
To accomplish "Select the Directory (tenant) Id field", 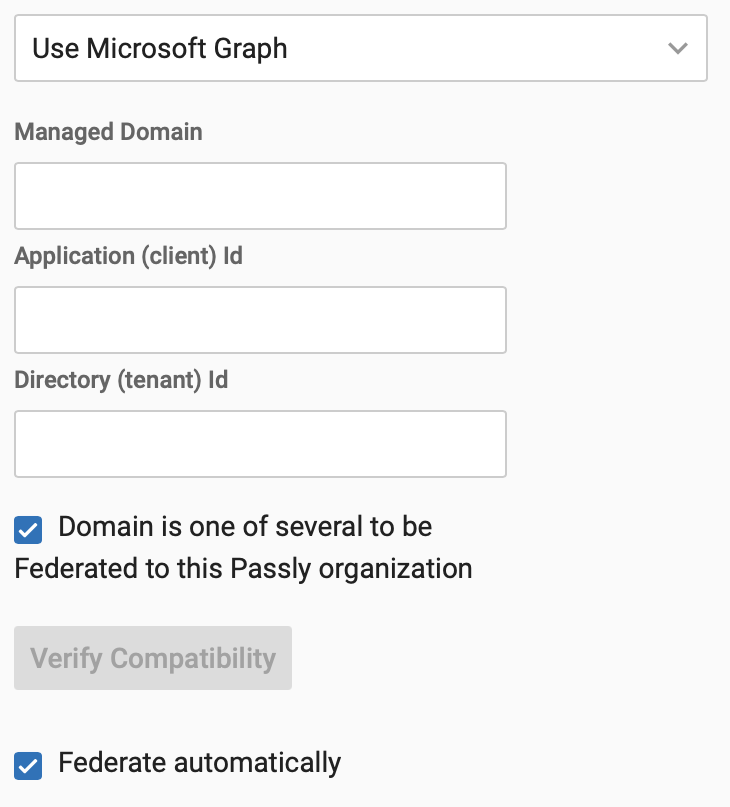I will click(x=260, y=444).
